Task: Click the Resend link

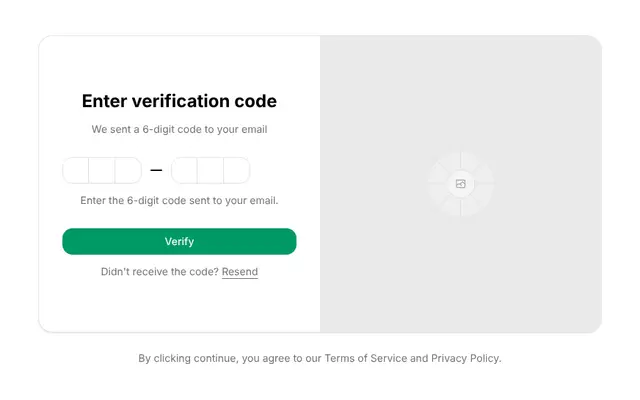Action: coord(240,272)
